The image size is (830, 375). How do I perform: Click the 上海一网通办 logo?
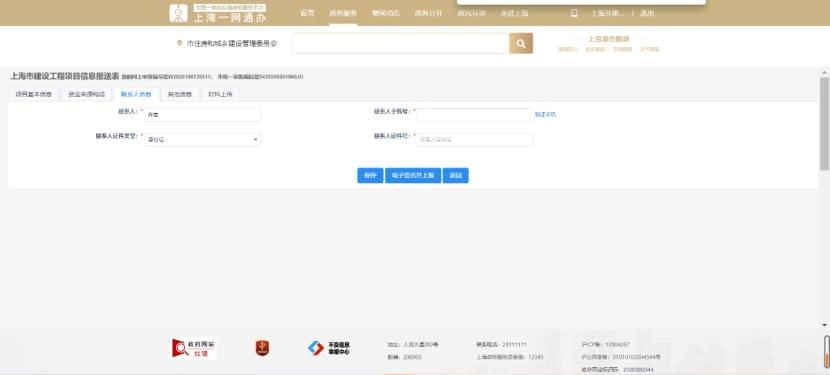point(218,14)
